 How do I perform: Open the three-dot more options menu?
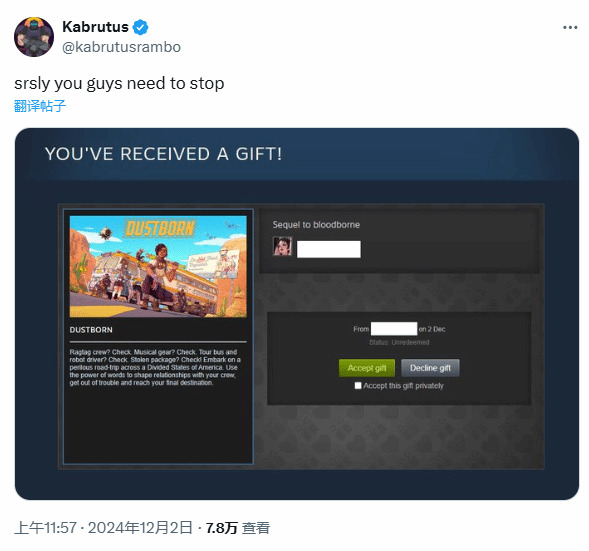(570, 27)
